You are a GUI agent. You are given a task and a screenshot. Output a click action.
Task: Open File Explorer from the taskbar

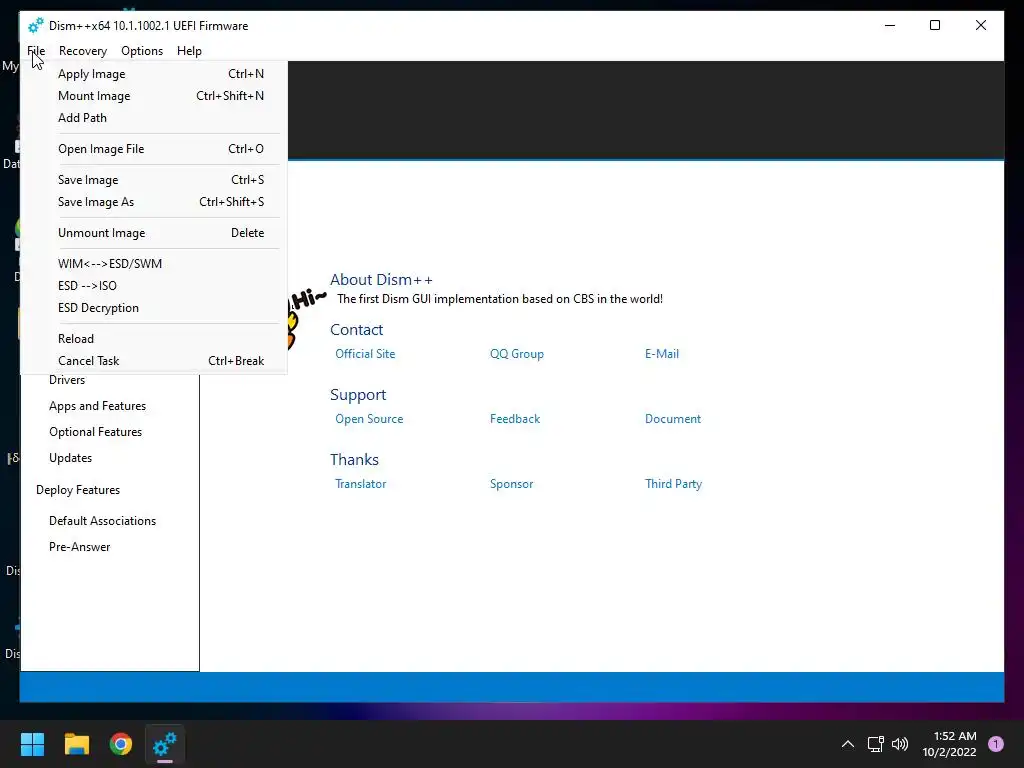76,744
